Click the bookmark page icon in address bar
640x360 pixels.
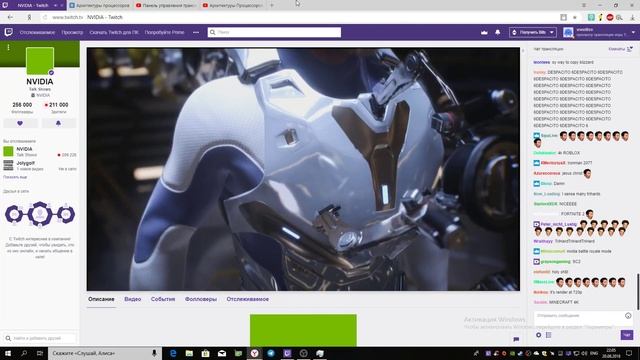(564, 17)
